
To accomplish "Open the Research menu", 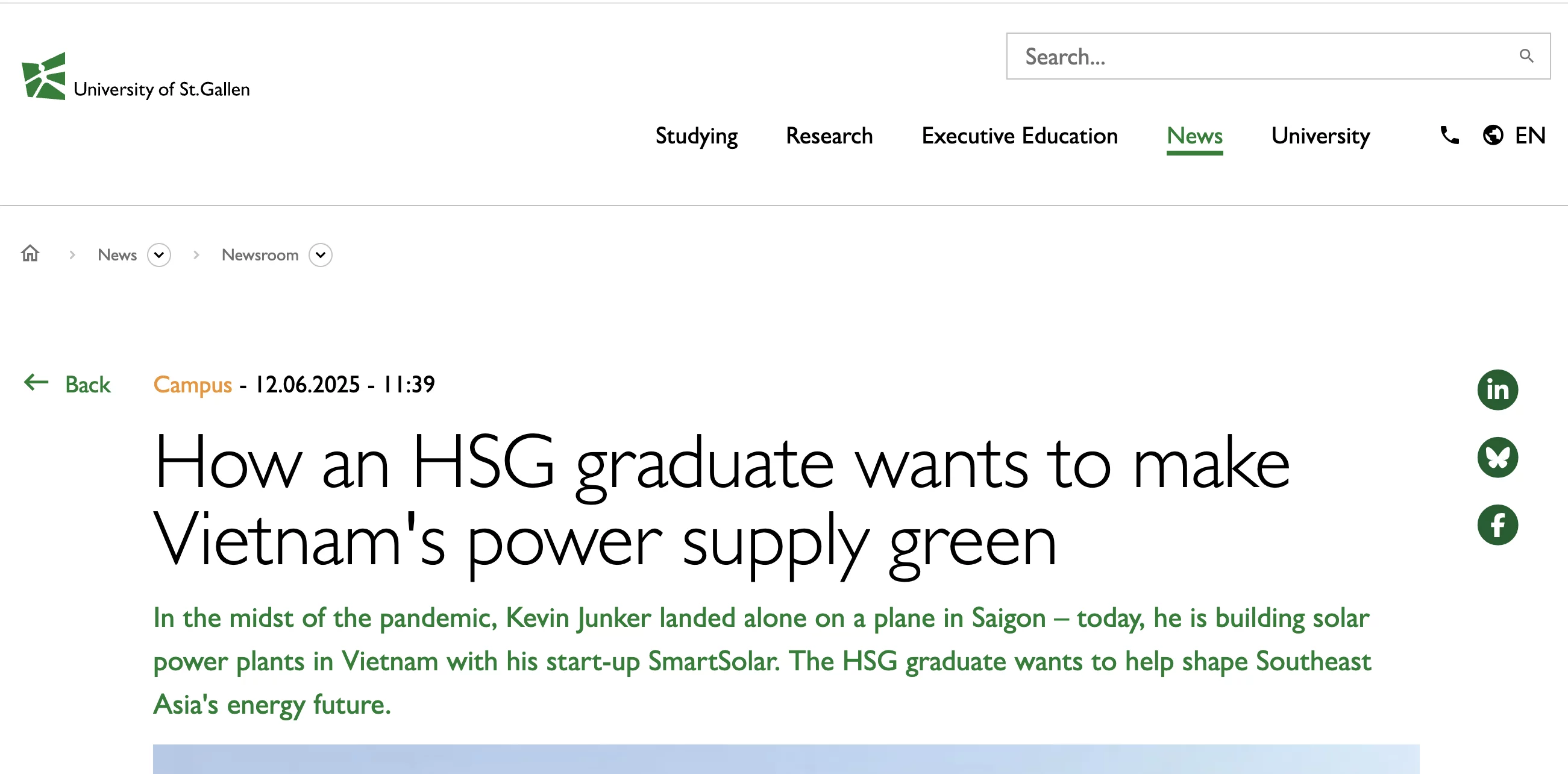I will coord(829,135).
